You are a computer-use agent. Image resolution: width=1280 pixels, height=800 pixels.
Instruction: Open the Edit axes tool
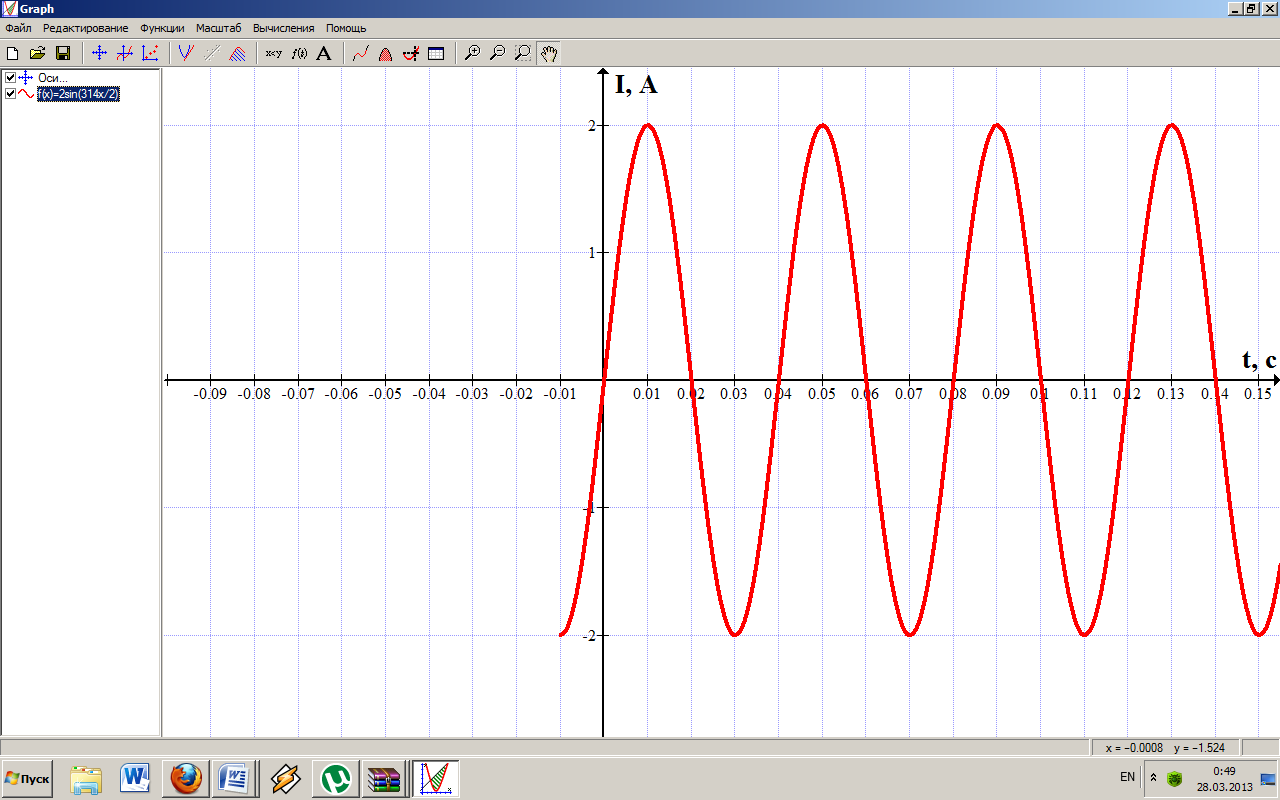click(x=99, y=54)
